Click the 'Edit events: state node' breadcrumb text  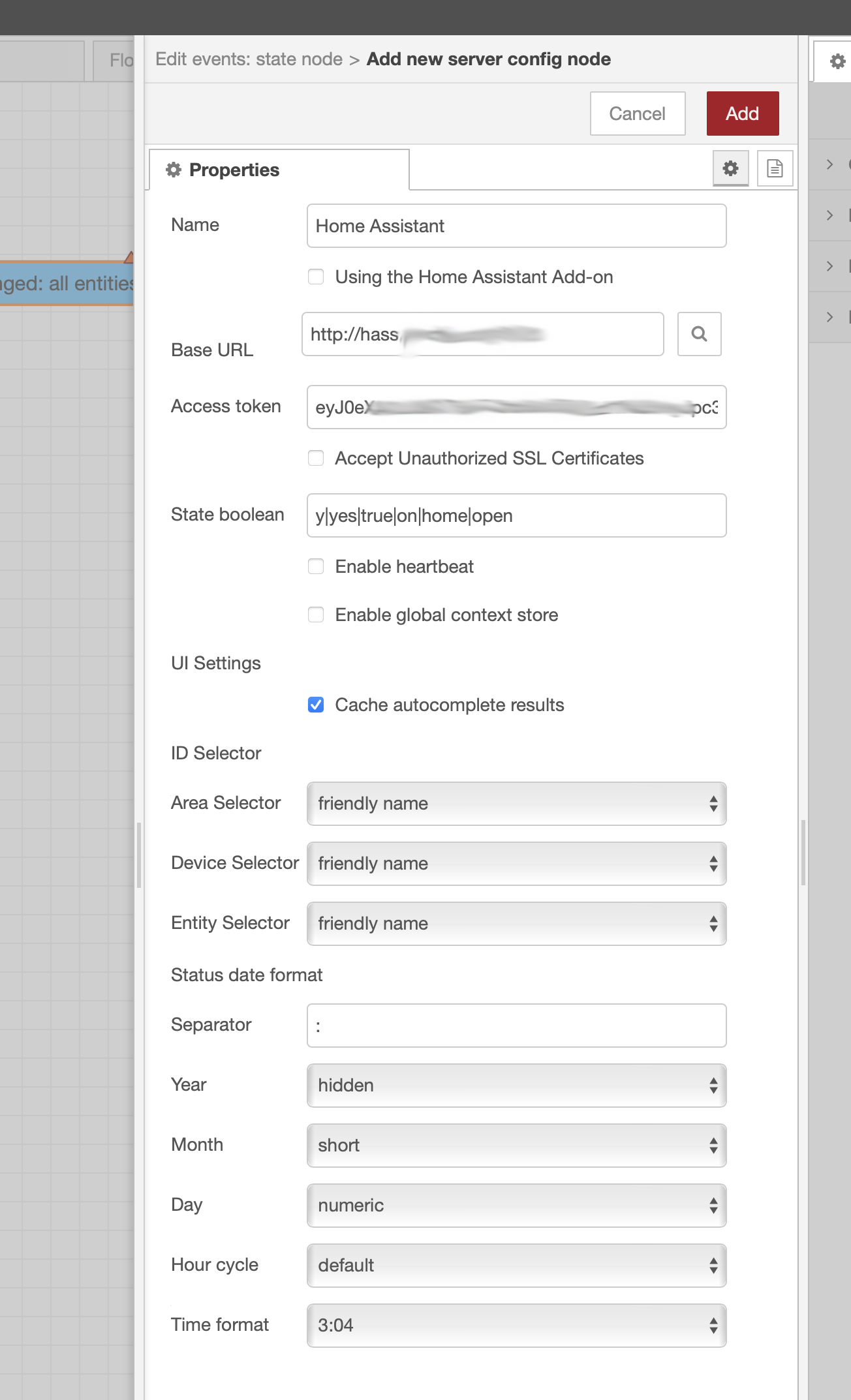point(249,59)
